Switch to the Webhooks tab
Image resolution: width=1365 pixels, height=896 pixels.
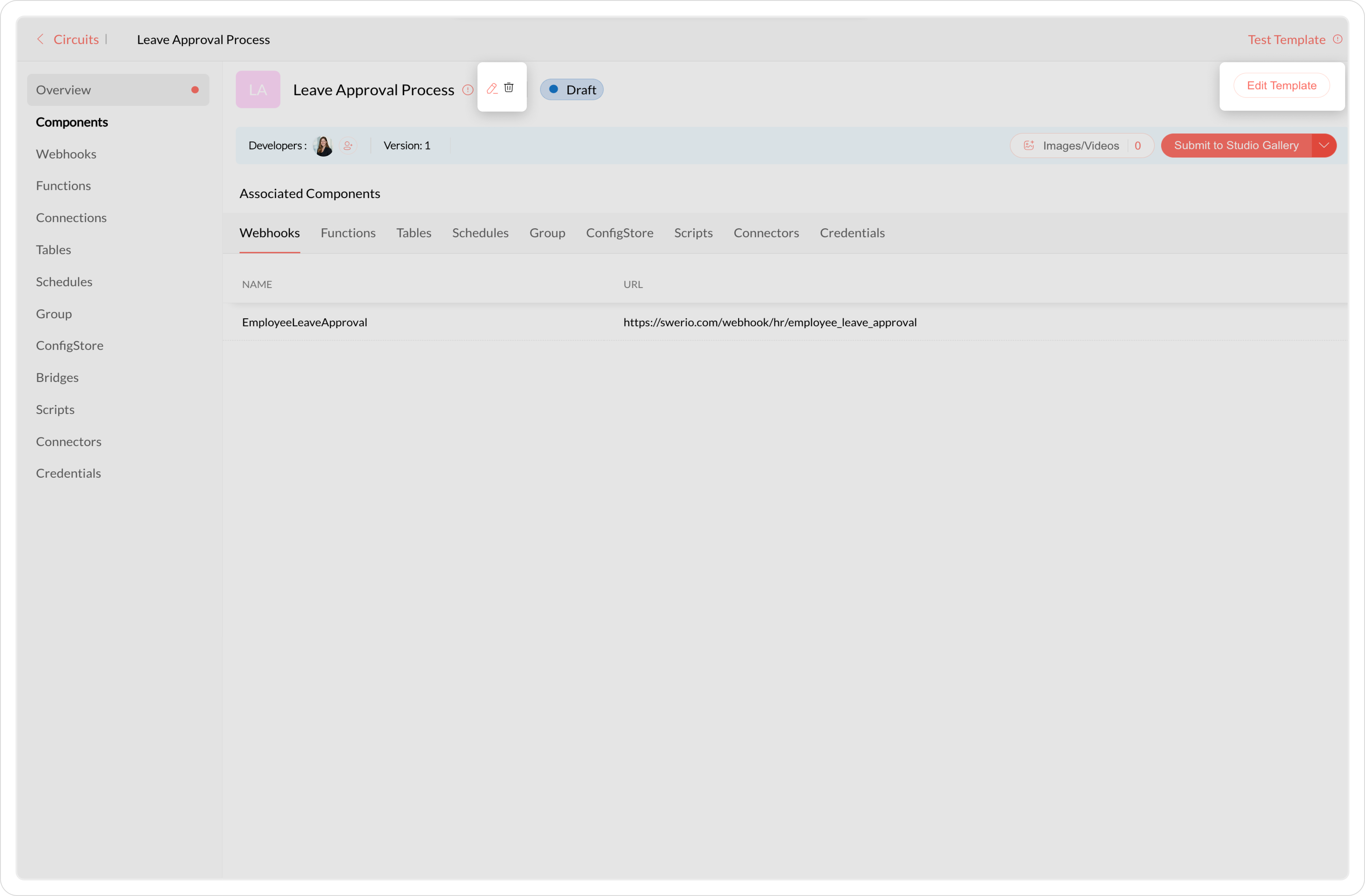[270, 233]
